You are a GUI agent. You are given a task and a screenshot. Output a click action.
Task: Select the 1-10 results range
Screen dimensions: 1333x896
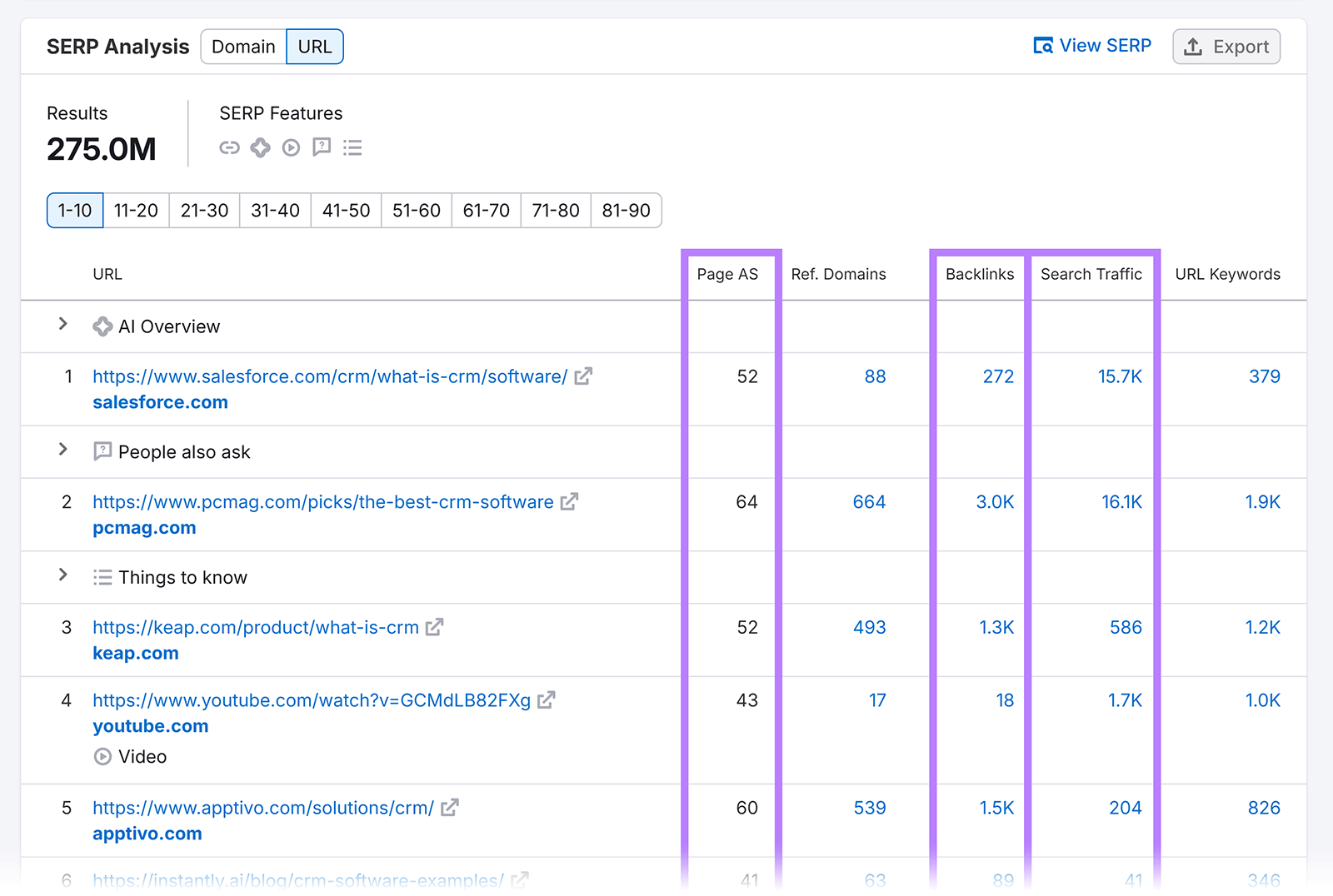coord(74,211)
